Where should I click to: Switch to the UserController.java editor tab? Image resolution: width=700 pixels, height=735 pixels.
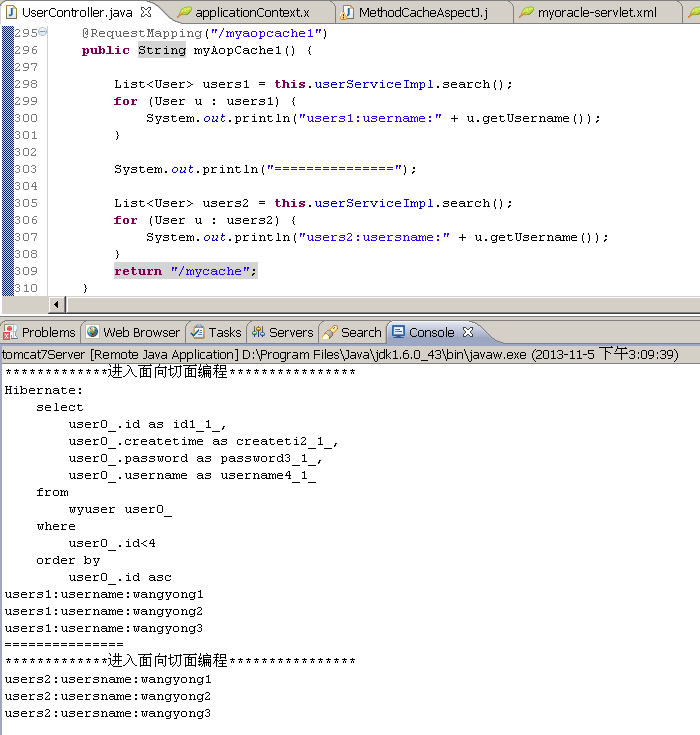pos(77,13)
